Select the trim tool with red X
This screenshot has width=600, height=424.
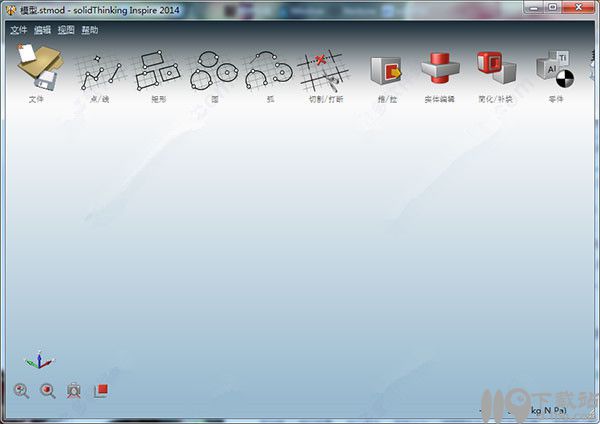(x=321, y=60)
